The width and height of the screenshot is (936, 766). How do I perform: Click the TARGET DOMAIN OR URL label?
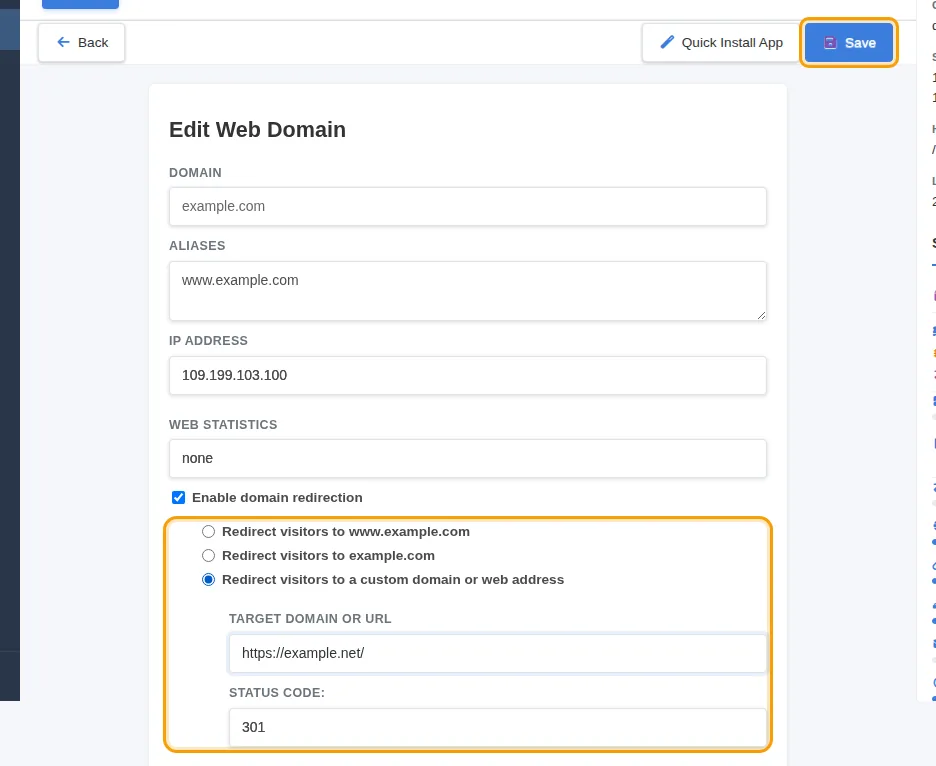[x=310, y=619]
